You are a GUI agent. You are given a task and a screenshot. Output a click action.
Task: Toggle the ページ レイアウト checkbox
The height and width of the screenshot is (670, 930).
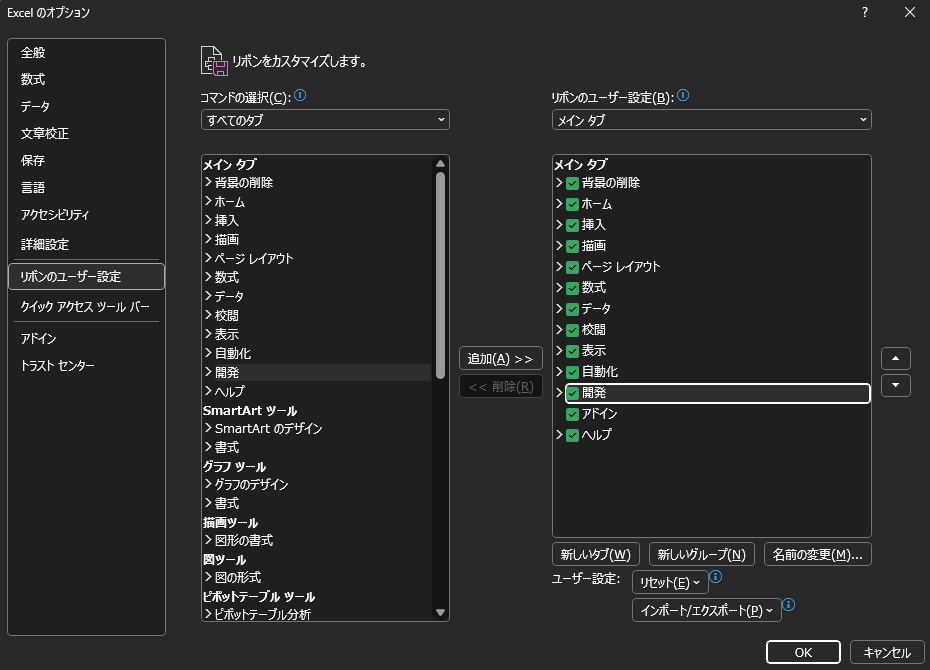coord(572,267)
